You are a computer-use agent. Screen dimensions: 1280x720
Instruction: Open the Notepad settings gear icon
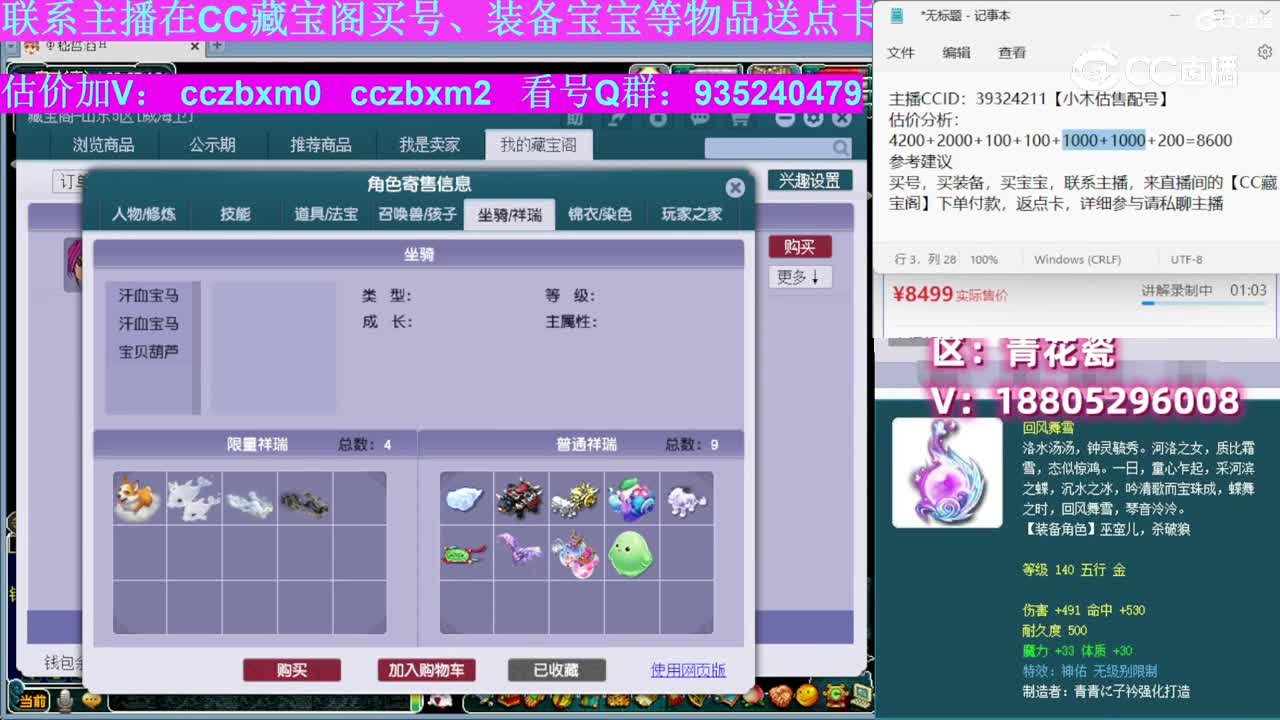[x=1265, y=52]
